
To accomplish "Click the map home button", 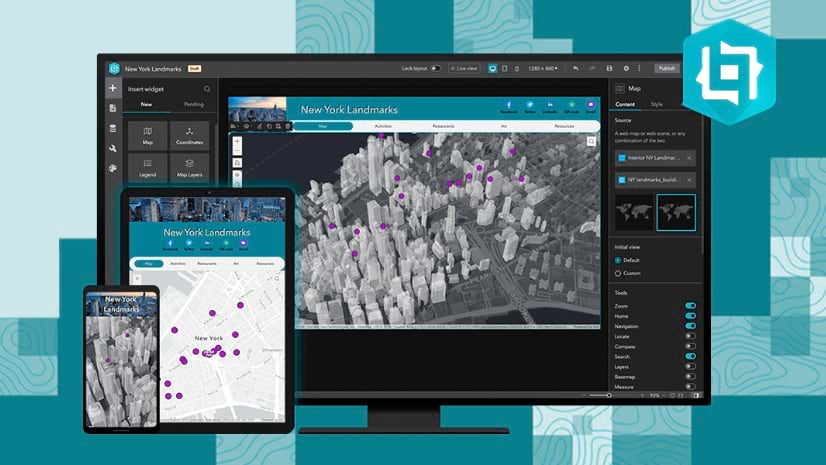I will [238, 163].
